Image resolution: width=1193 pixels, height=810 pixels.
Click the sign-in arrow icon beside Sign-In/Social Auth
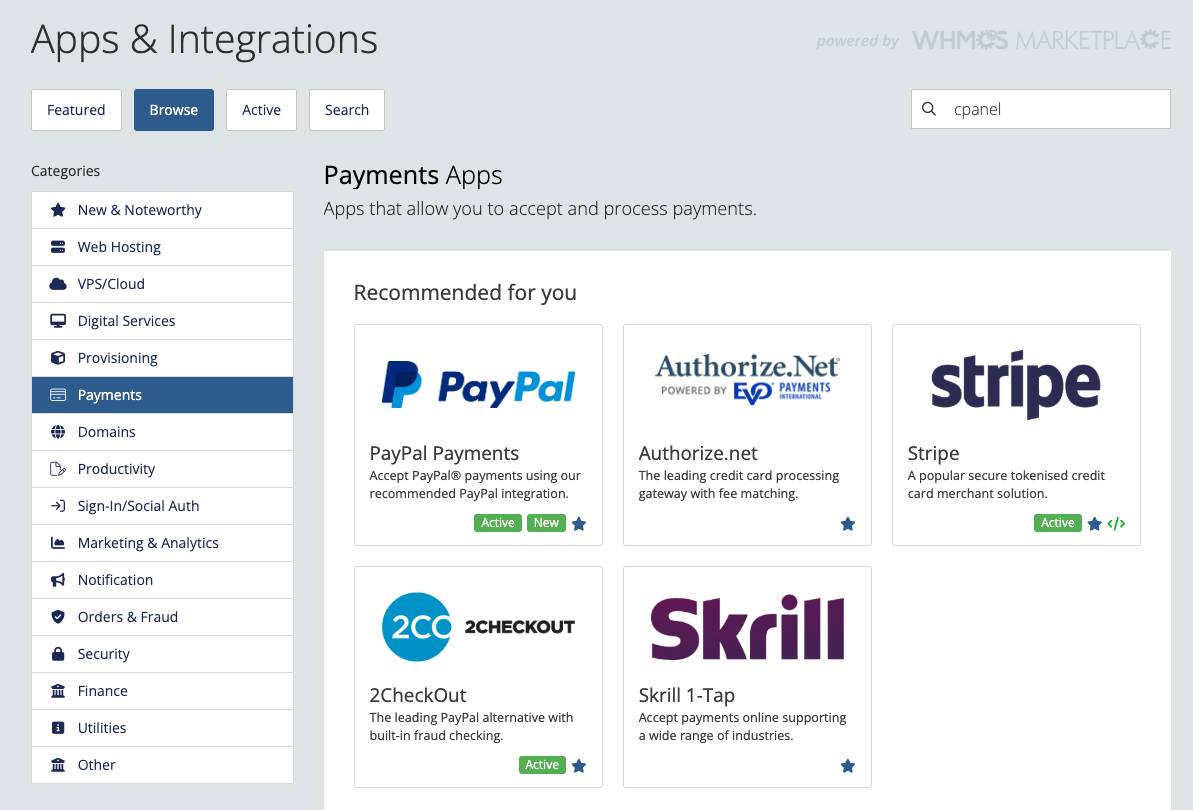point(58,506)
